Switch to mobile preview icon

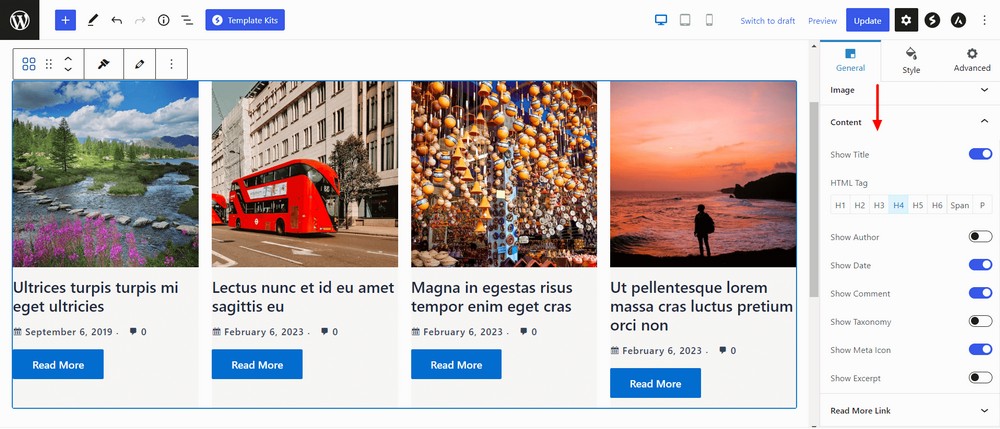click(x=709, y=20)
